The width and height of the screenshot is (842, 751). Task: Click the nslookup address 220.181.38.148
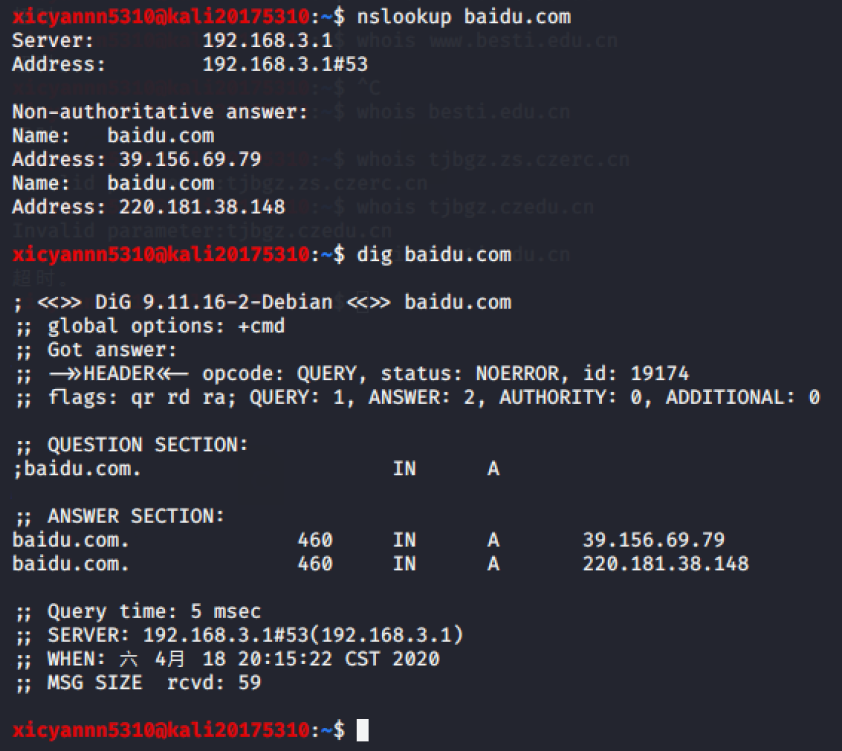(x=202, y=207)
